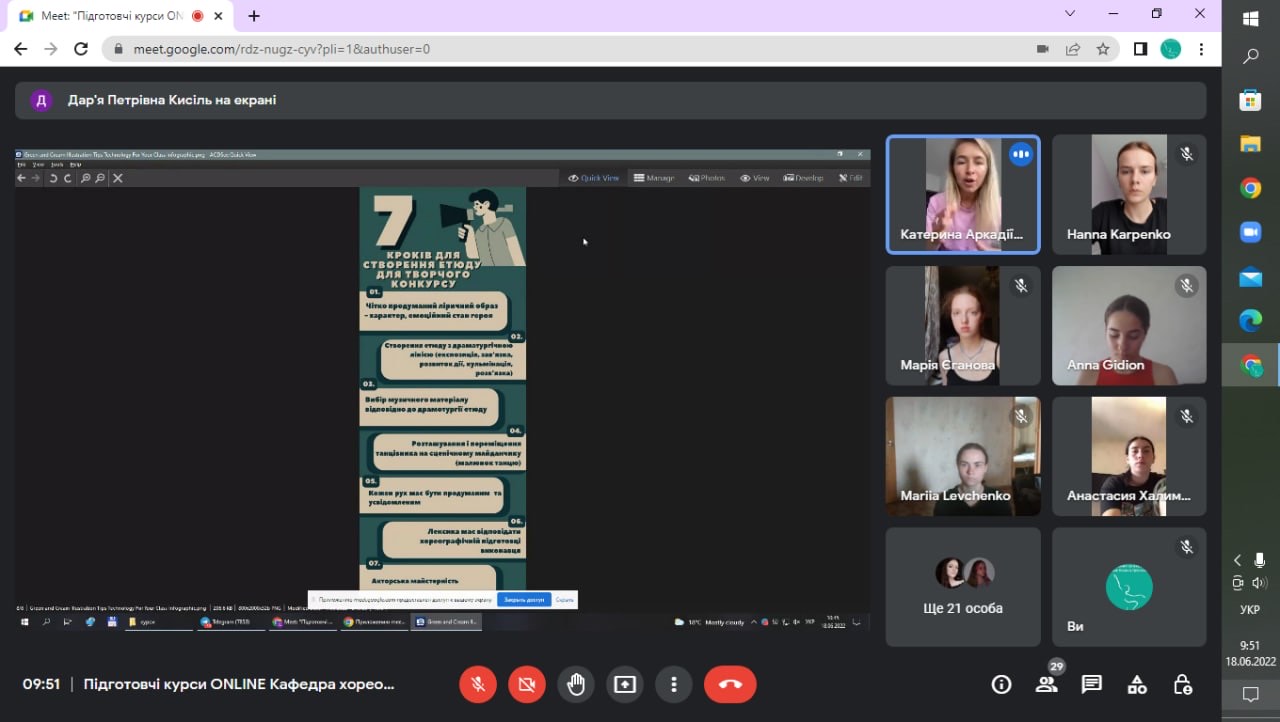1280x722 pixels.
Task: Open more options three-dot menu
Action: pos(674,685)
